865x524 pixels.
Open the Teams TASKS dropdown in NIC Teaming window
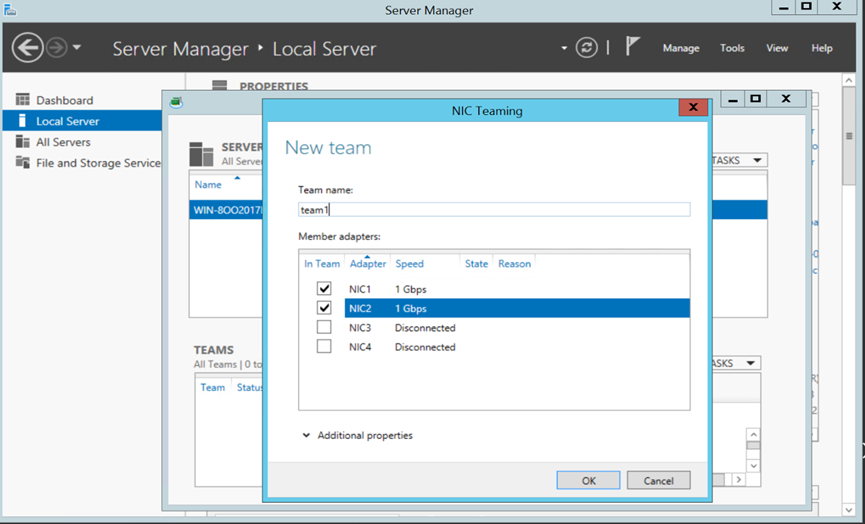pyautogui.click(x=734, y=363)
